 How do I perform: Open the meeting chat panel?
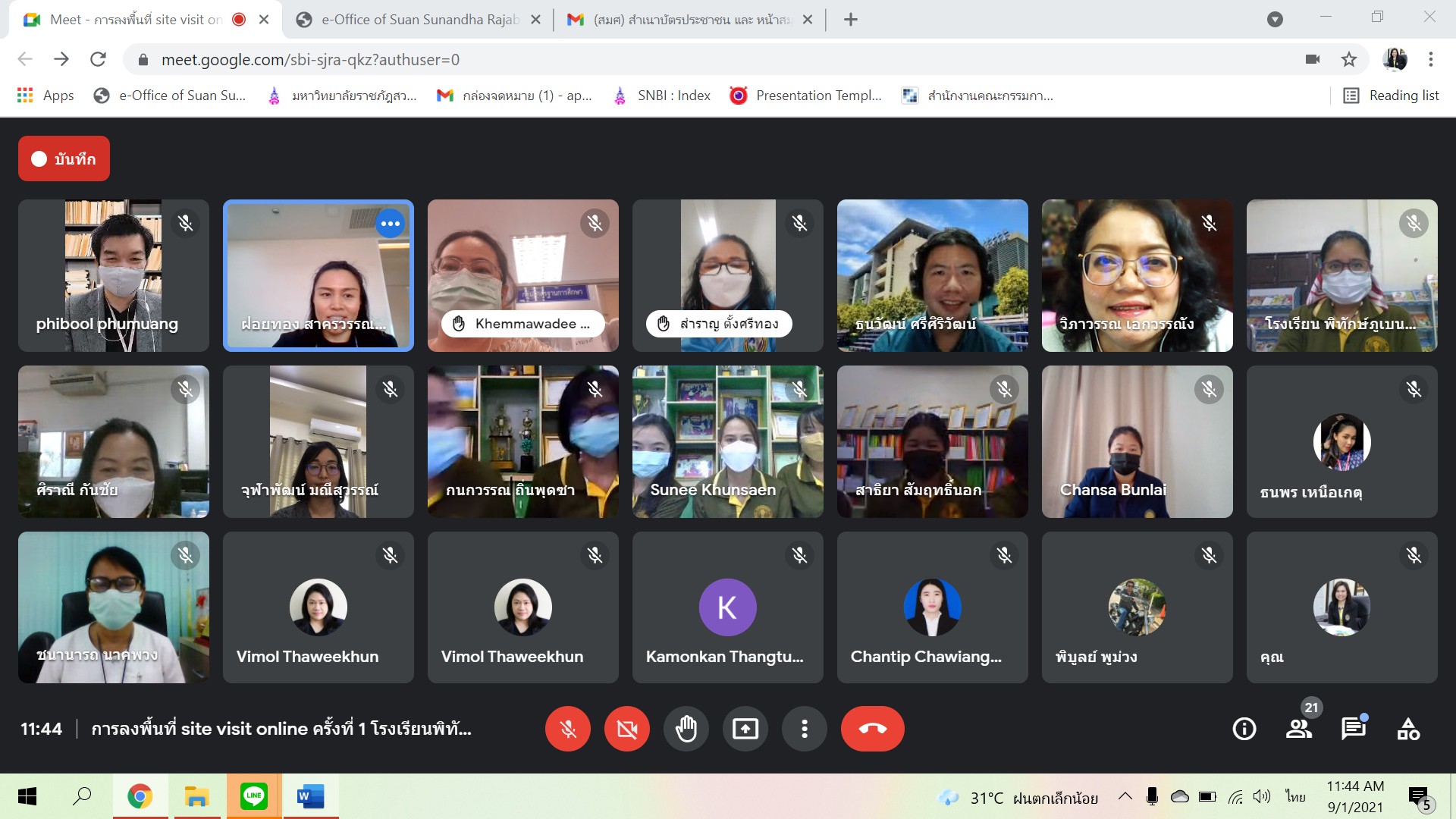(1353, 729)
